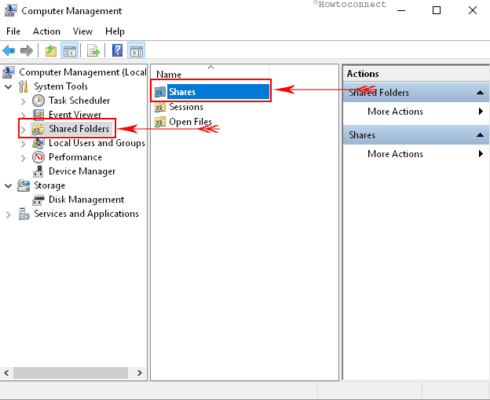Image resolution: width=490 pixels, height=400 pixels.
Task: Maximize the Computer Management window
Action: [x=436, y=10]
